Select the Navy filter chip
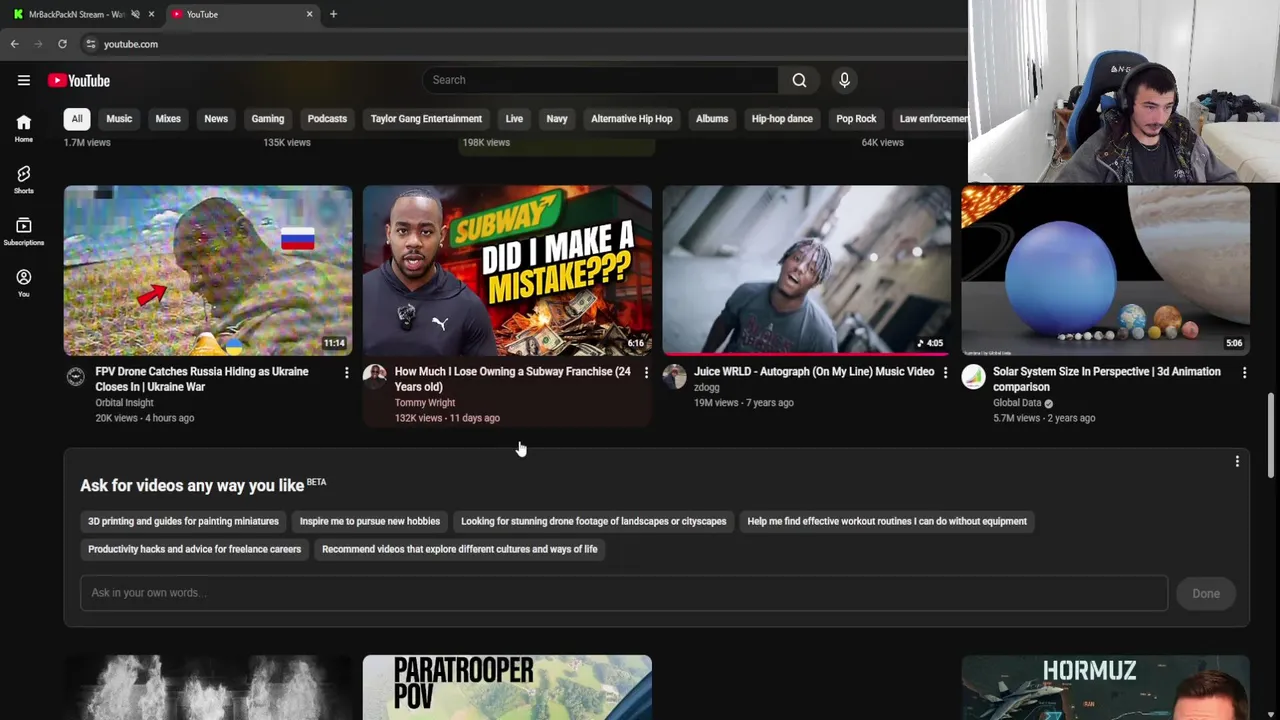Screen dimensions: 1280x720 557,119
